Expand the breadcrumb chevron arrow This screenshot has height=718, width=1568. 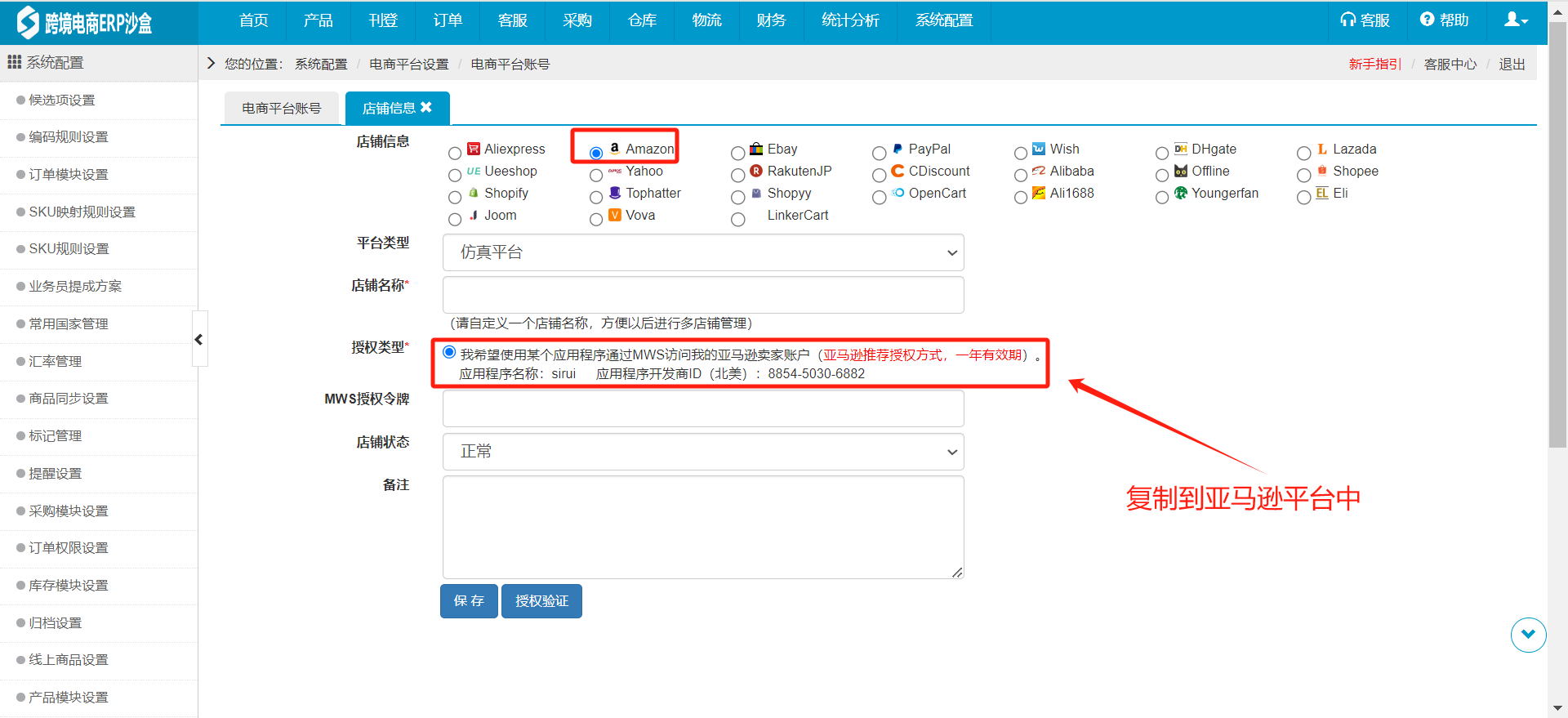coord(211,64)
